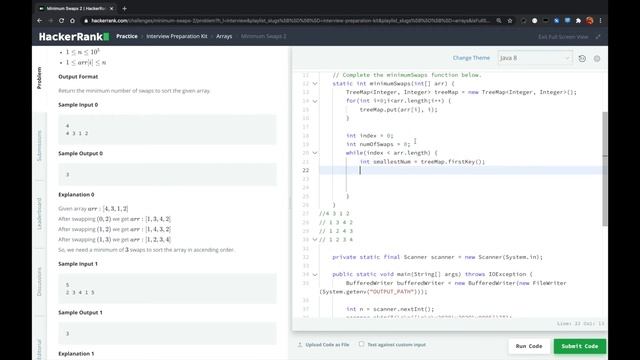Switch to the Submissions side tab
Viewport: 640px width, 360px height.
pos(39,146)
